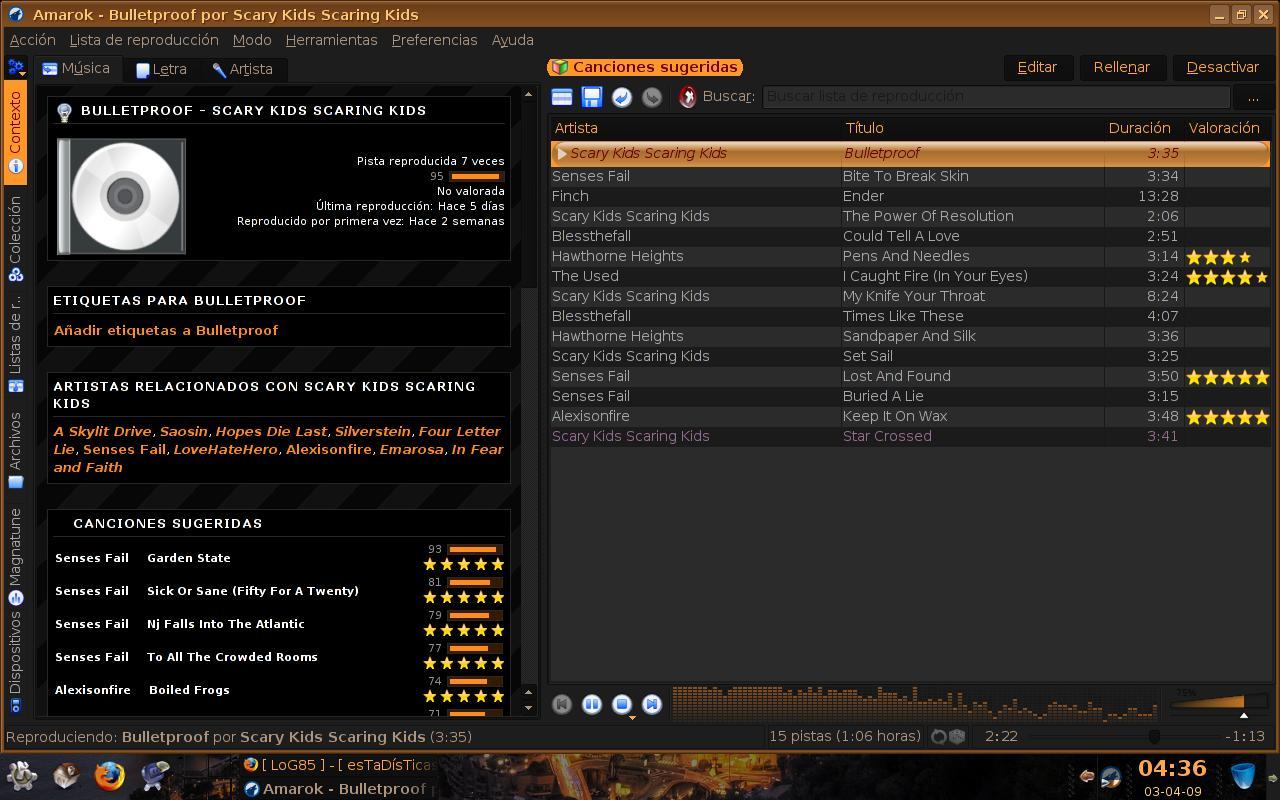This screenshot has width=1280, height=800.
Task: Open related artist A Skylit Drive
Action: pos(102,431)
